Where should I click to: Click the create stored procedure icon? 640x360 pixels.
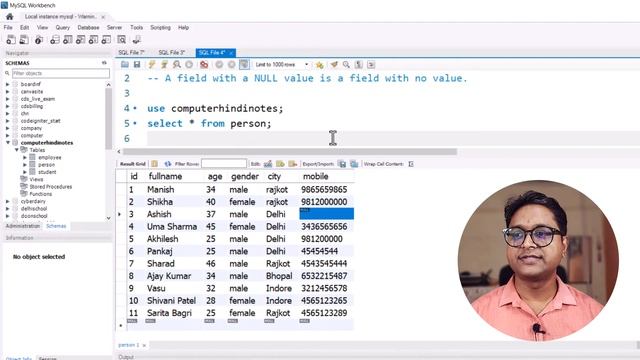tap(94, 40)
